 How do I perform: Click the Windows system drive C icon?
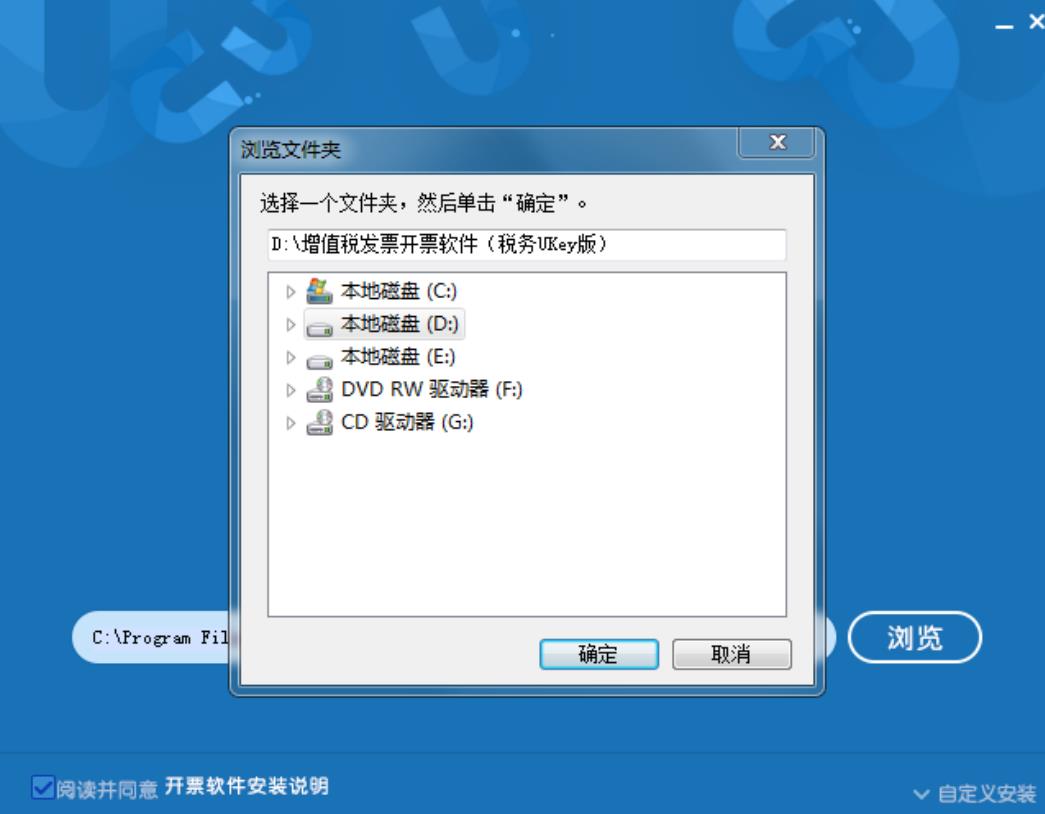click(x=319, y=291)
